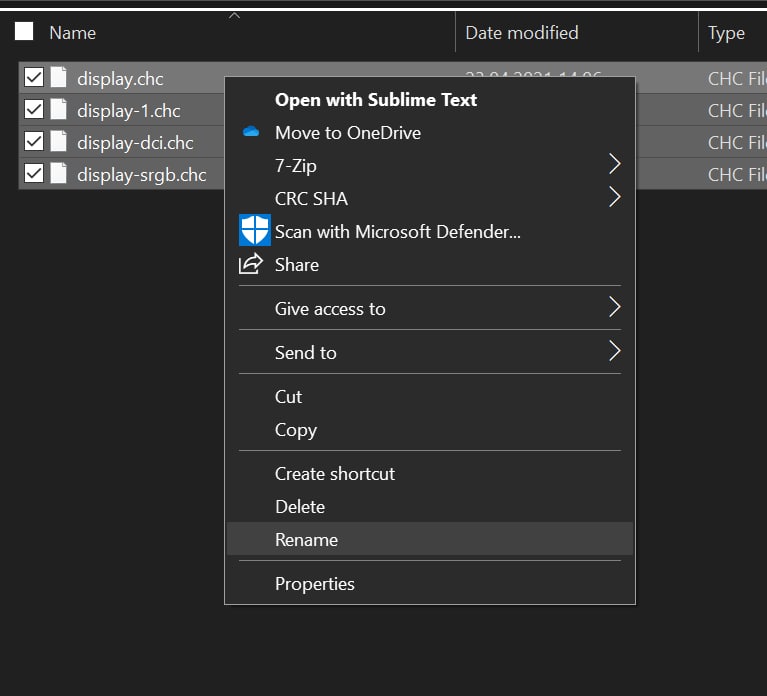Open Send to entry
Screen dimensions: 767x696
pyautogui.click(x=430, y=353)
